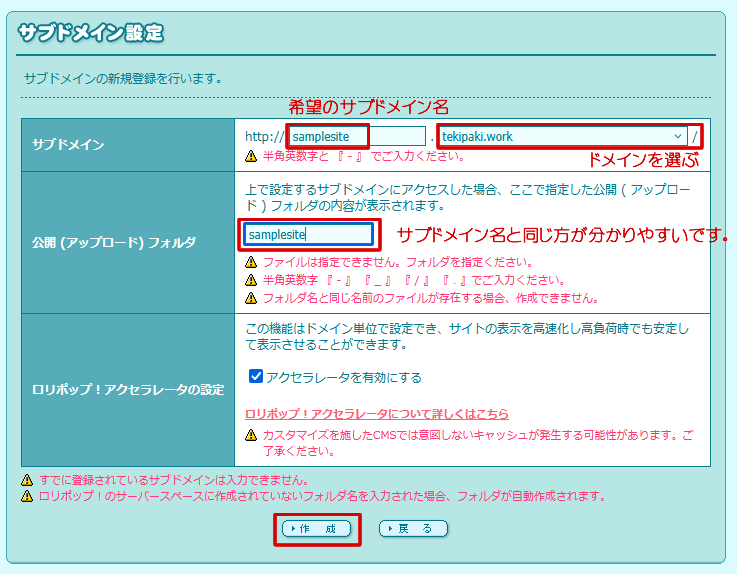Click the domain dropdown chevron arrow

(677, 136)
